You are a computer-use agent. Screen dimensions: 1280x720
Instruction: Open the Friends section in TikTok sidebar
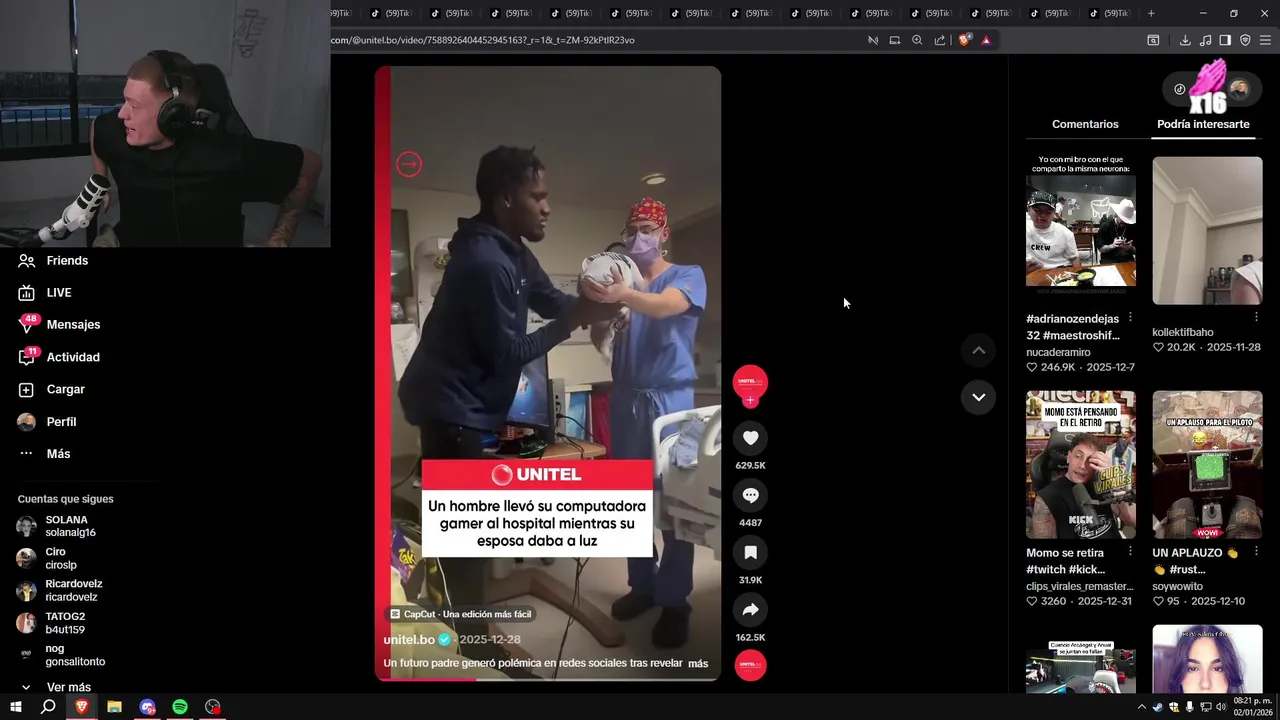pyautogui.click(x=53, y=260)
